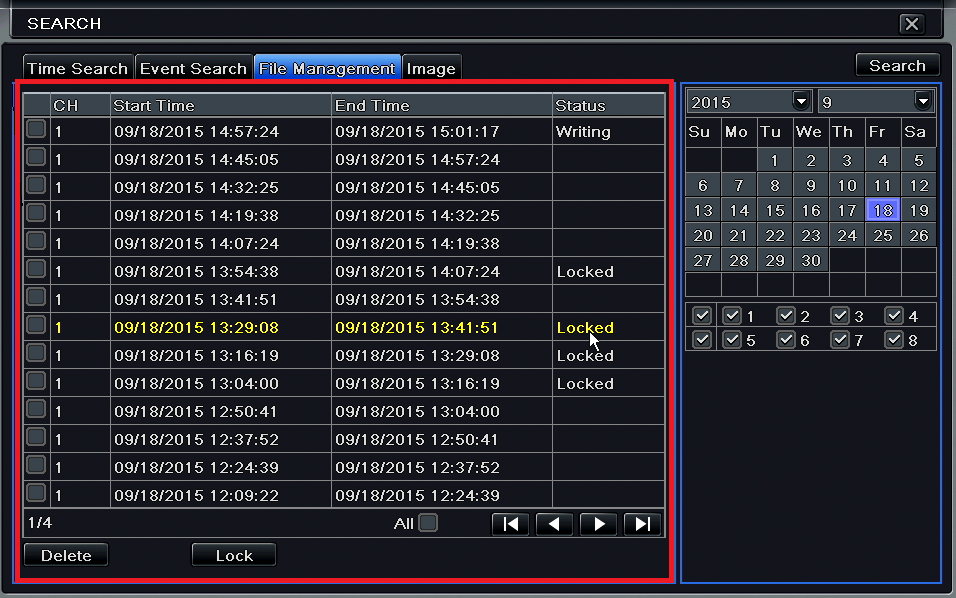This screenshot has width=956, height=598.
Task: Click the Status column header
Action: pos(608,105)
